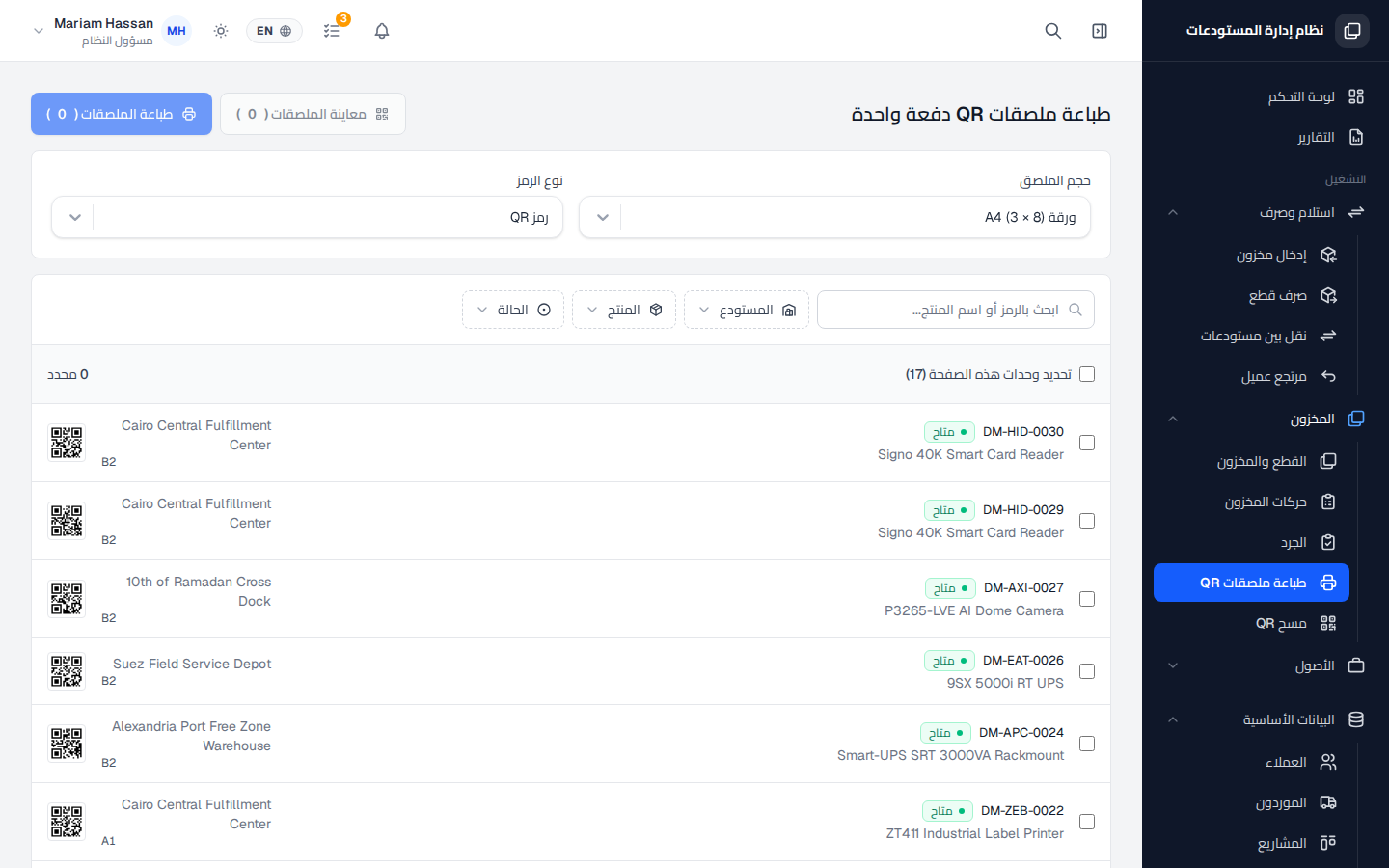Tick the DM-AXI-0027 row checkbox
The image size is (1389, 868).
[1087, 599]
